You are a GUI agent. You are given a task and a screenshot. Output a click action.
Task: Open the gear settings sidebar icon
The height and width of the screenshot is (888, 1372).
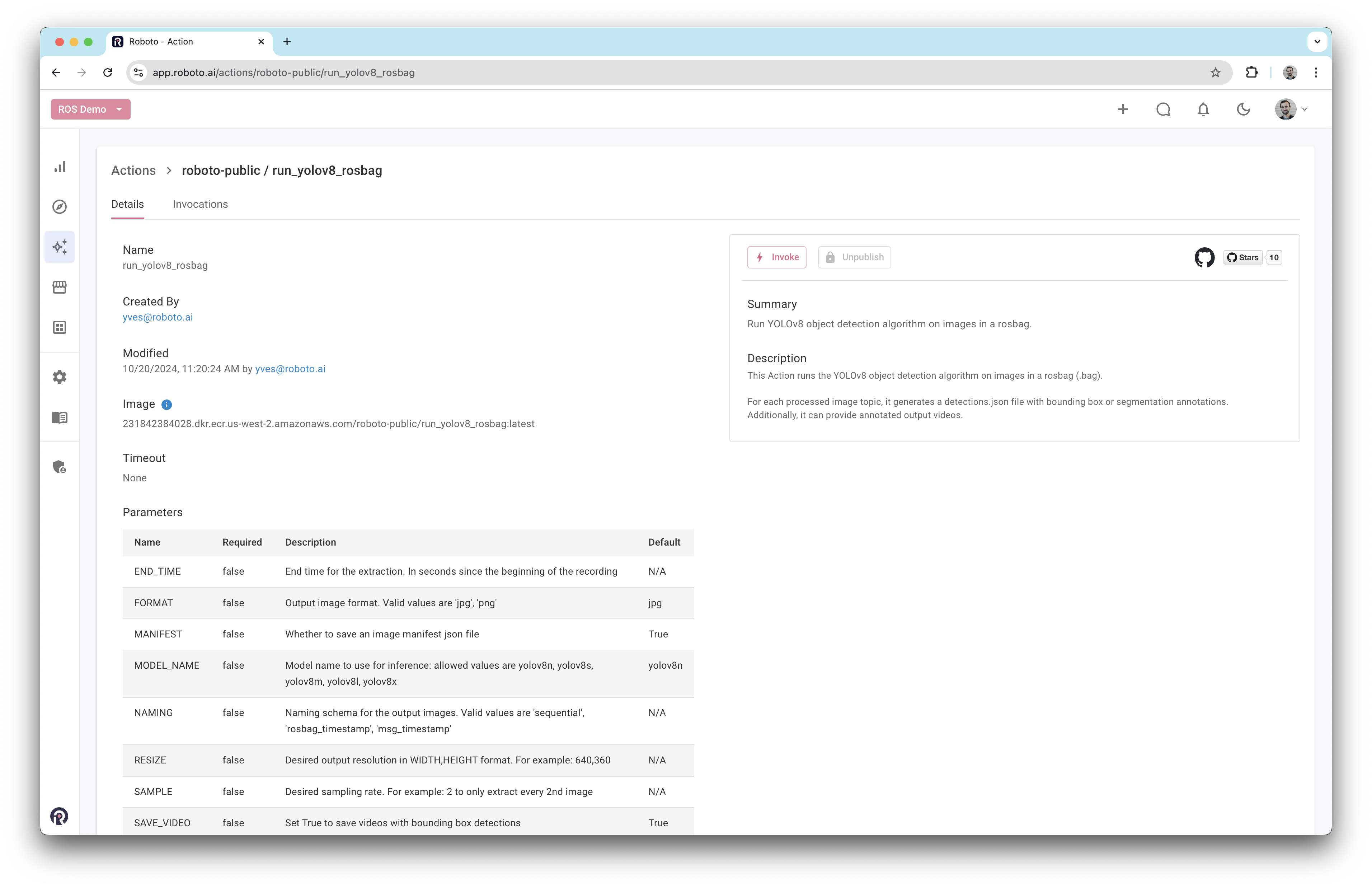click(60, 377)
